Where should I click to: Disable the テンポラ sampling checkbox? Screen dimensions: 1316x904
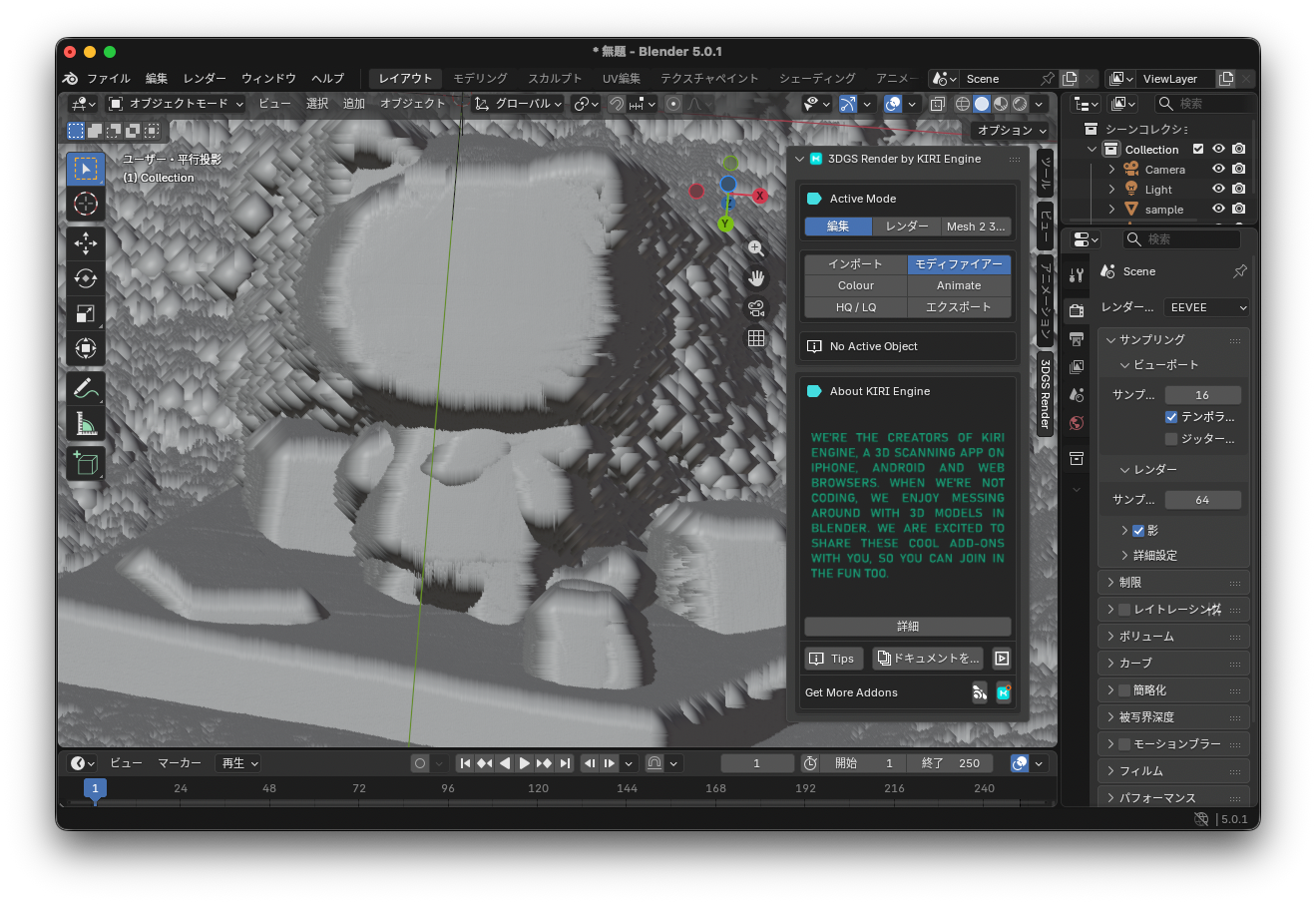(x=1170, y=417)
